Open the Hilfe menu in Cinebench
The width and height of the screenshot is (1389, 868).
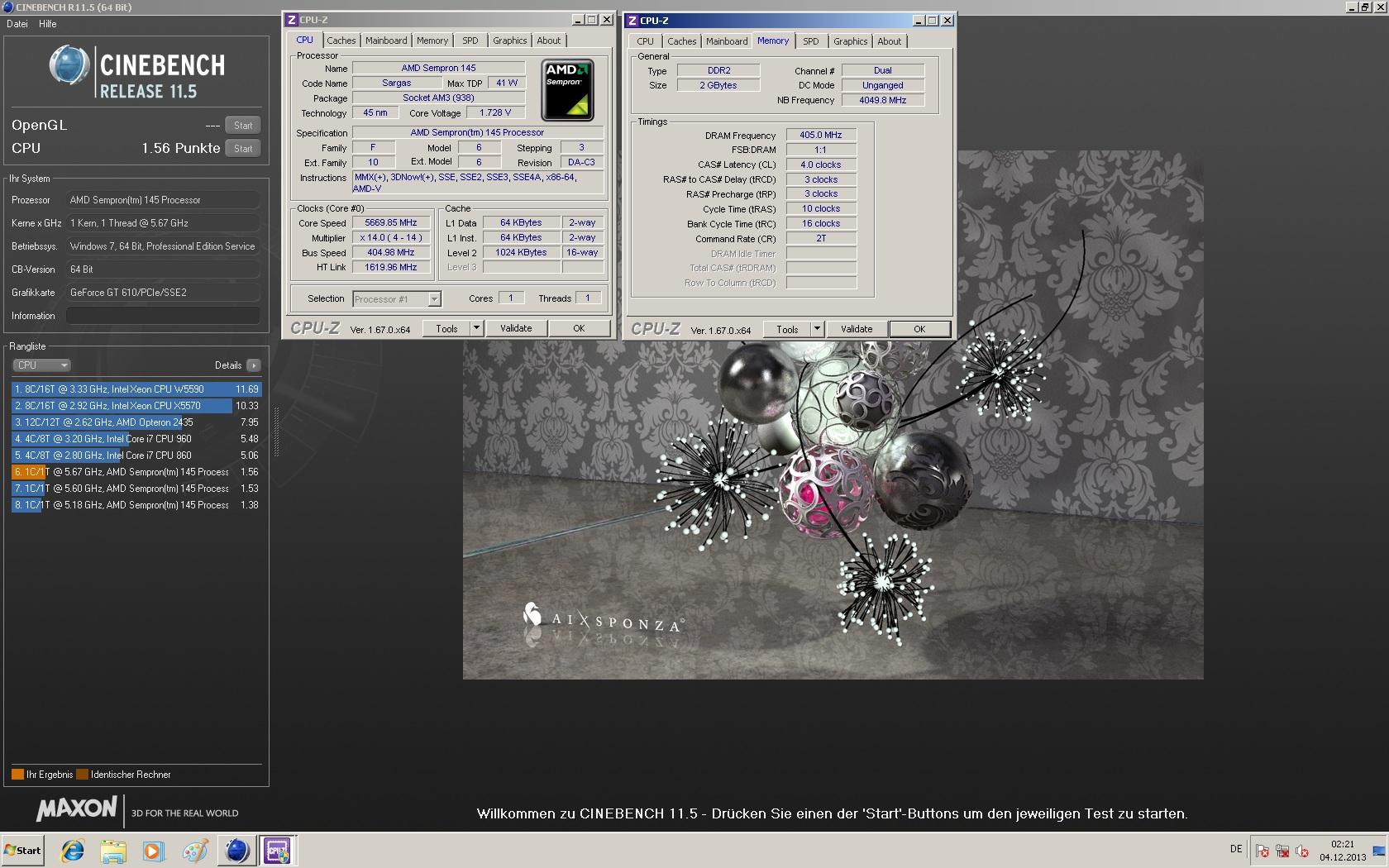(x=48, y=24)
